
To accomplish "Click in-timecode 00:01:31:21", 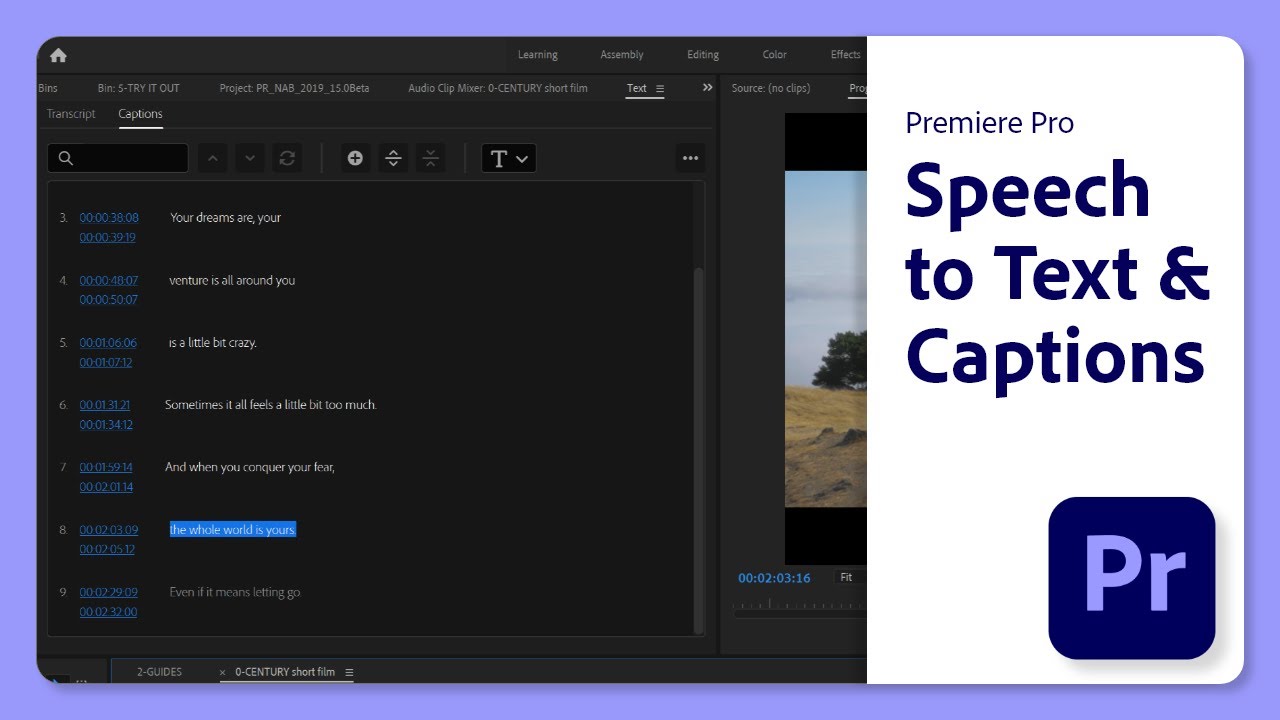I will (105, 405).
